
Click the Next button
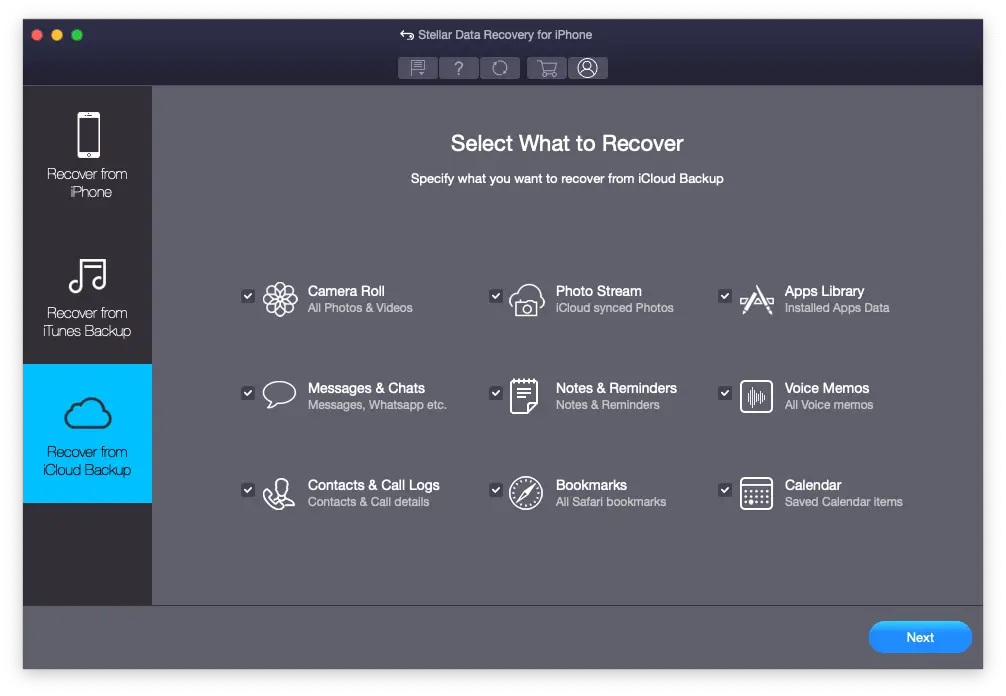920,637
